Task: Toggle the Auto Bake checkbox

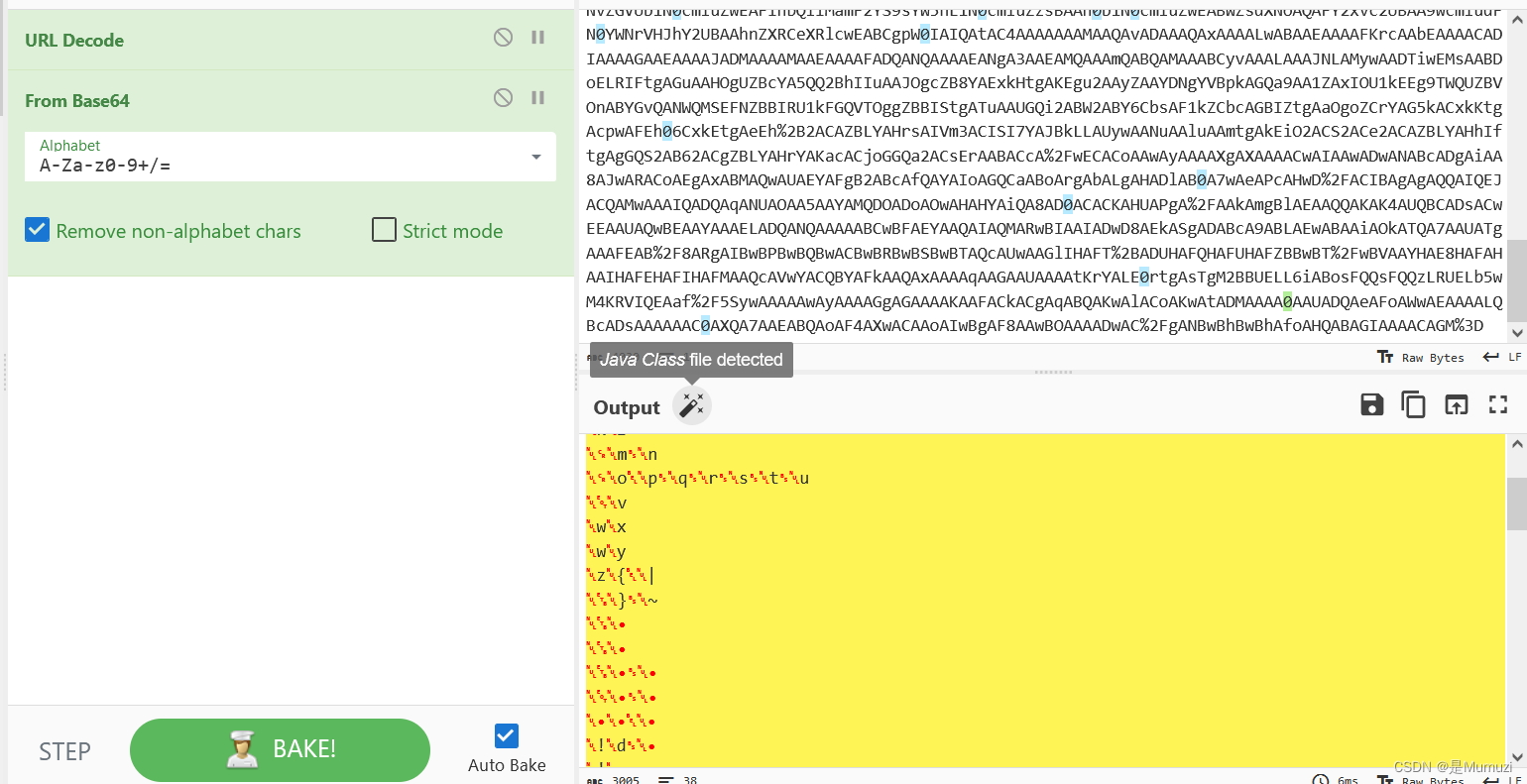Action: coord(506,735)
